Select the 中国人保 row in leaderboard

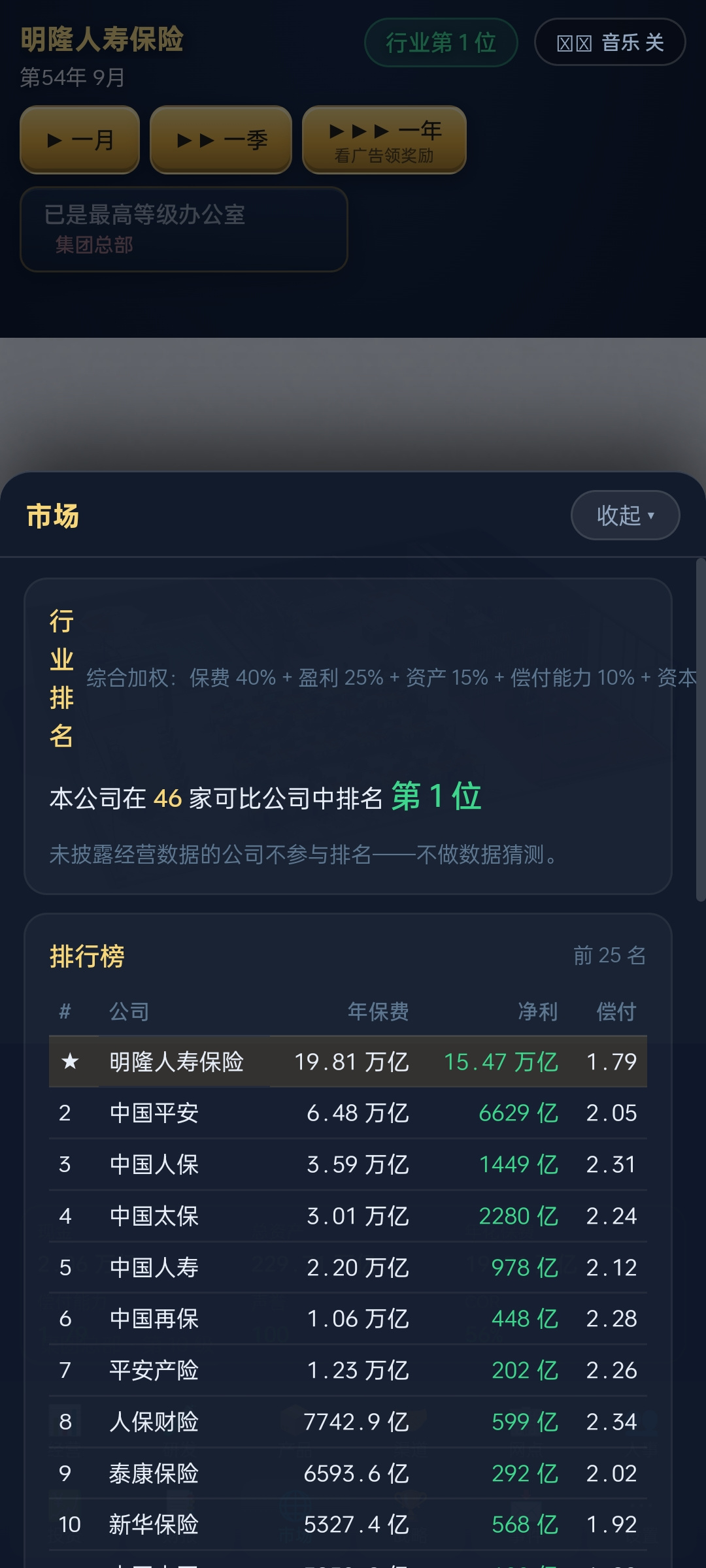coord(348,1165)
